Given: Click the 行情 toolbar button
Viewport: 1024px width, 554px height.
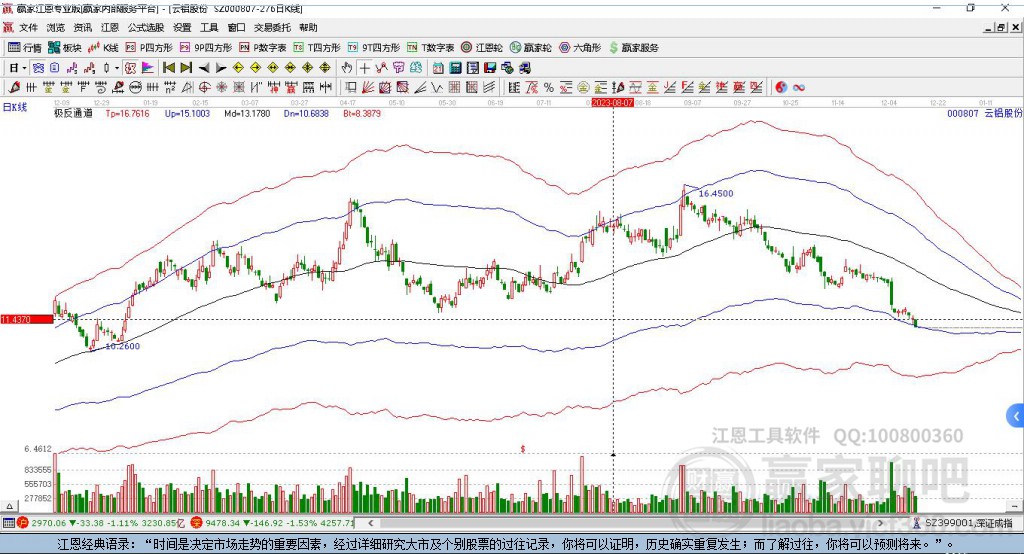Looking at the screenshot, I should tap(25, 48).
